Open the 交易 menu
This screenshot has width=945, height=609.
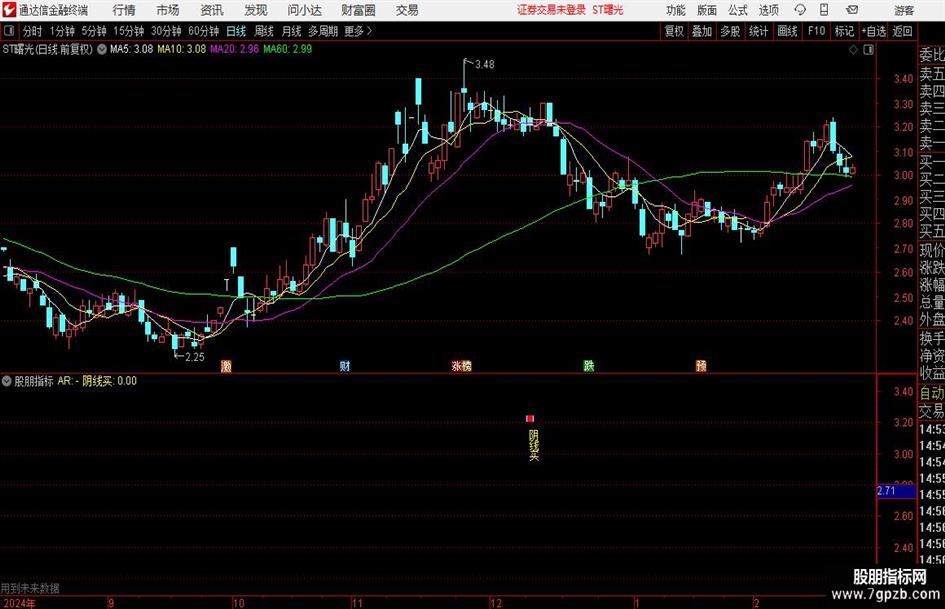pyautogui.click(x=407, y=10)
